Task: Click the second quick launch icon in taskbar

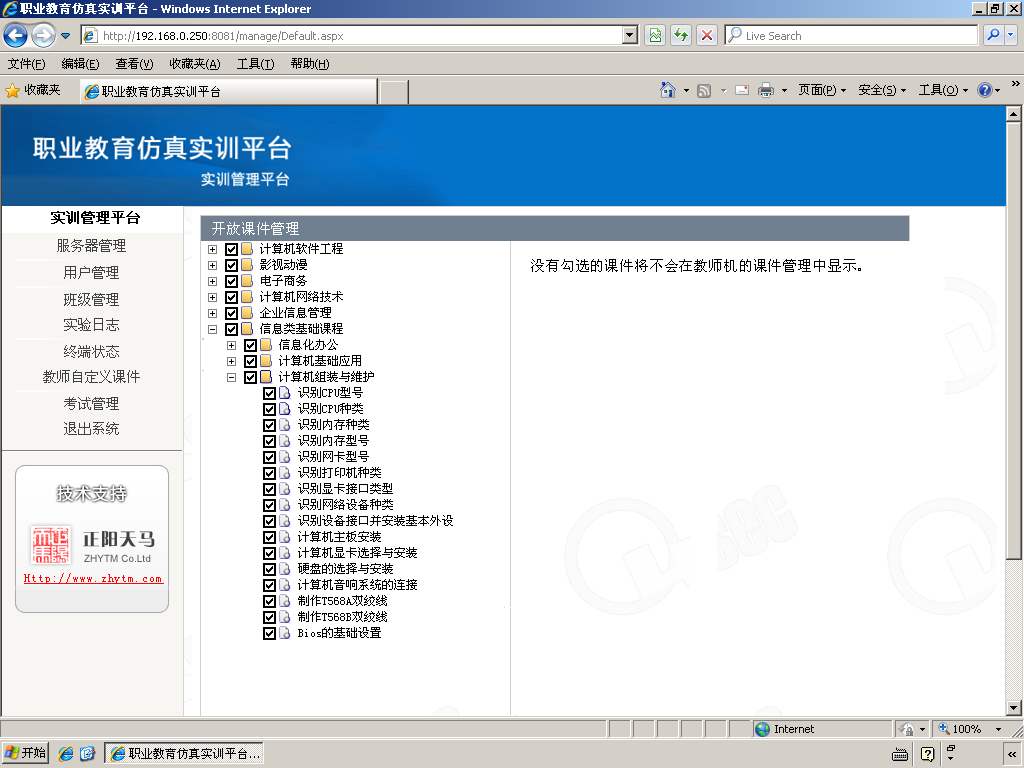Action: pos(87,753)
